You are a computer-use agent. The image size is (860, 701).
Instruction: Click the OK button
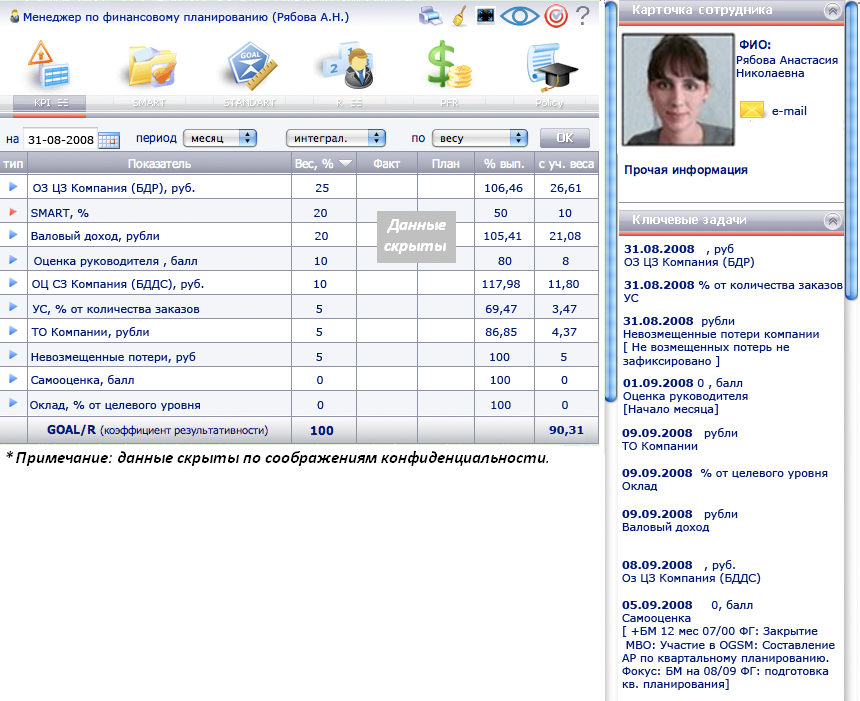pos(565,138)
